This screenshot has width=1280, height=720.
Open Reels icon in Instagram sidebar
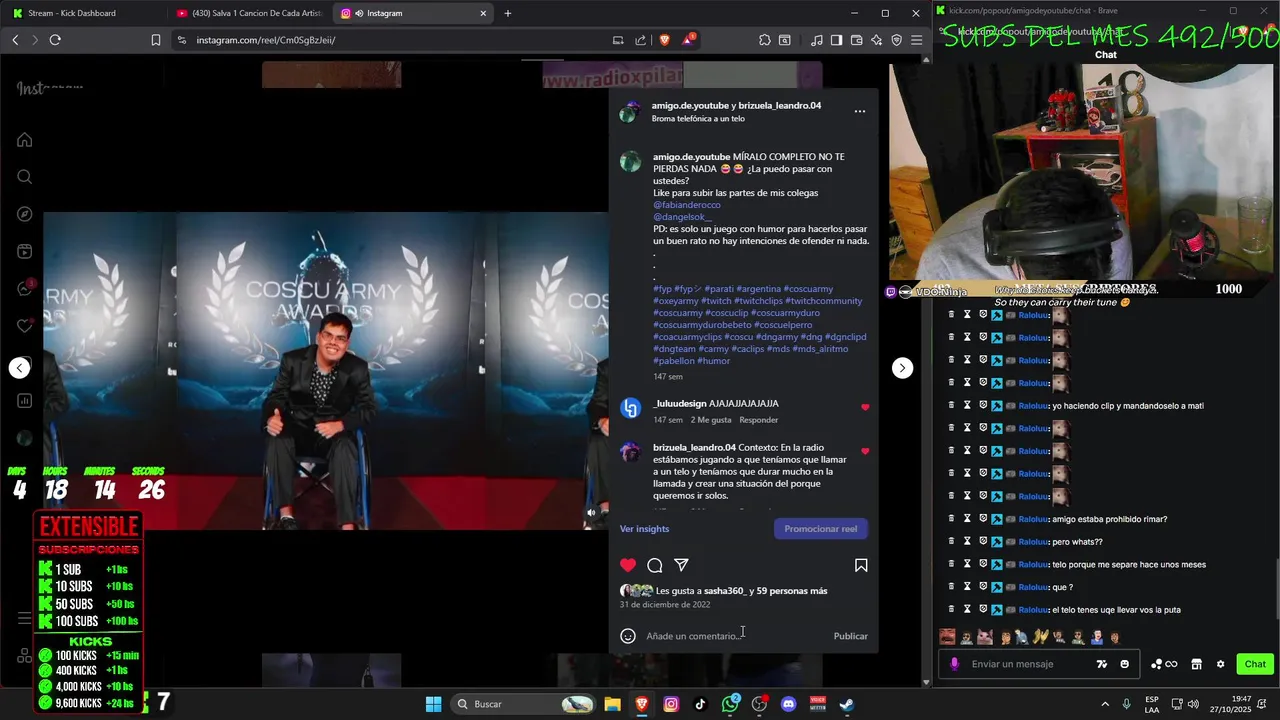tap(24, 251)
